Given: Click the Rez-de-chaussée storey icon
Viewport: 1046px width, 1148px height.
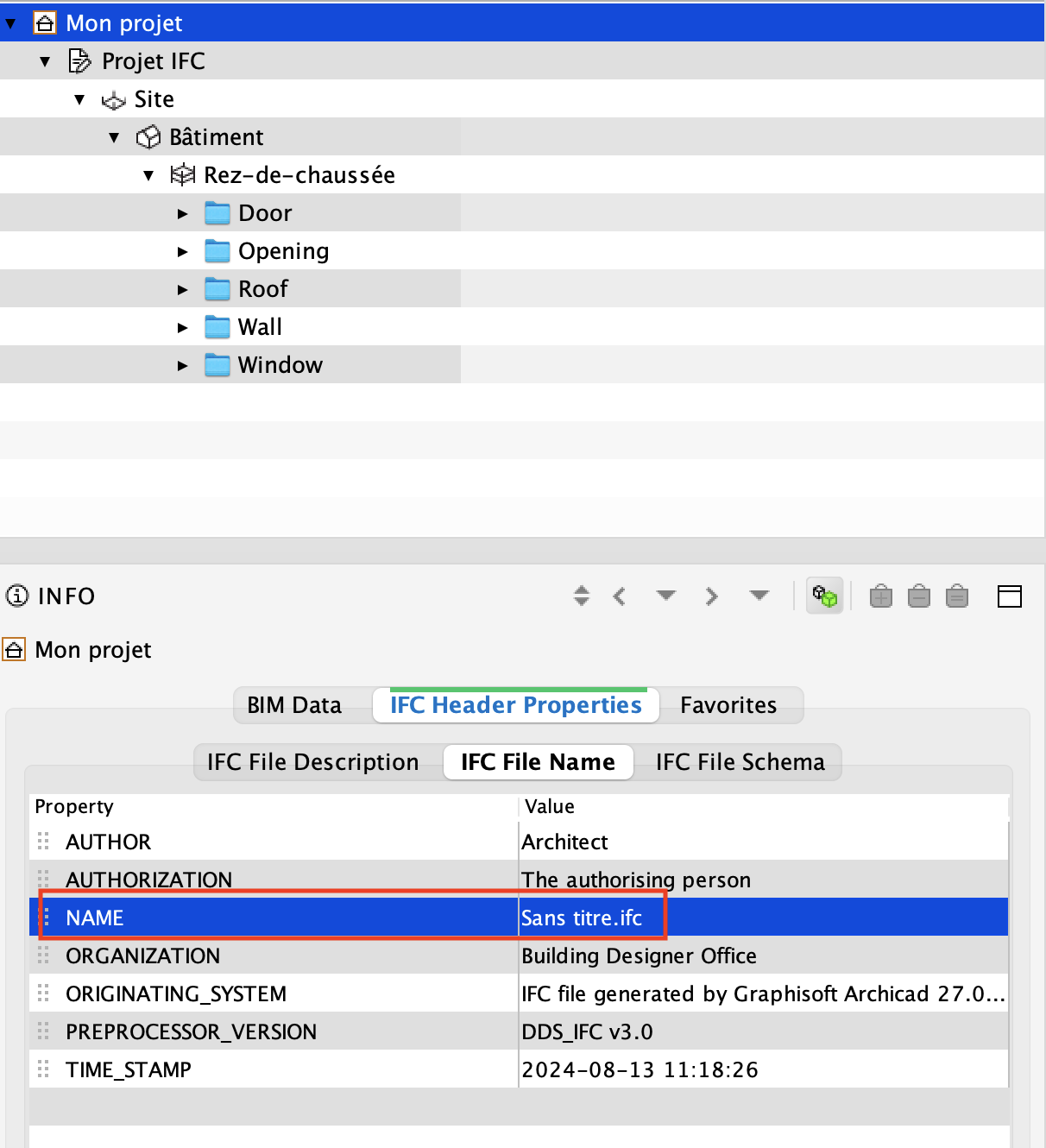Looking at the screenshot, I should (182, 175).
